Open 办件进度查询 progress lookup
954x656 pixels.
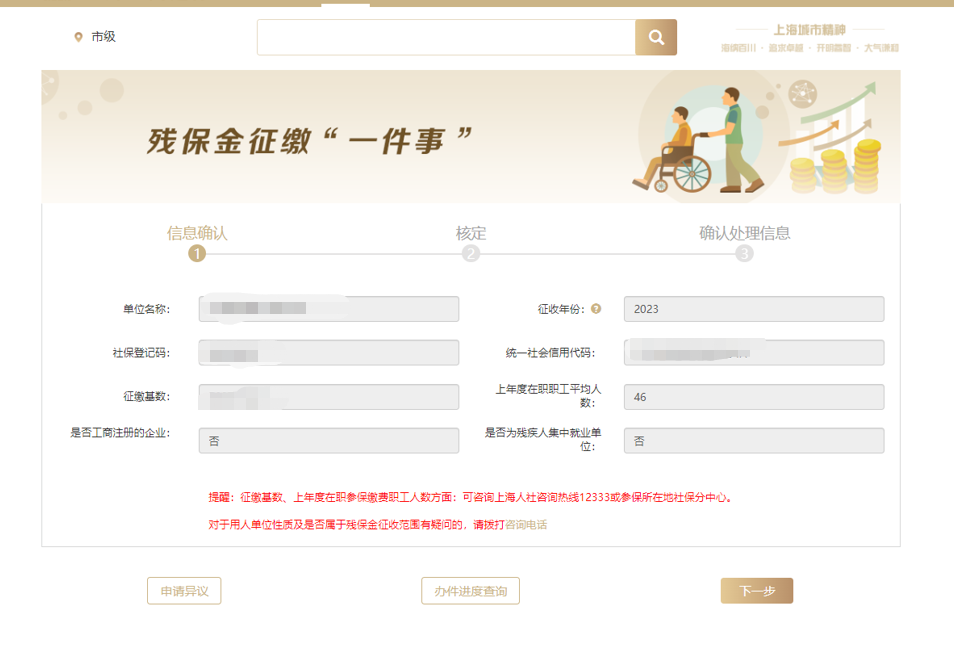tap(470, 591)
